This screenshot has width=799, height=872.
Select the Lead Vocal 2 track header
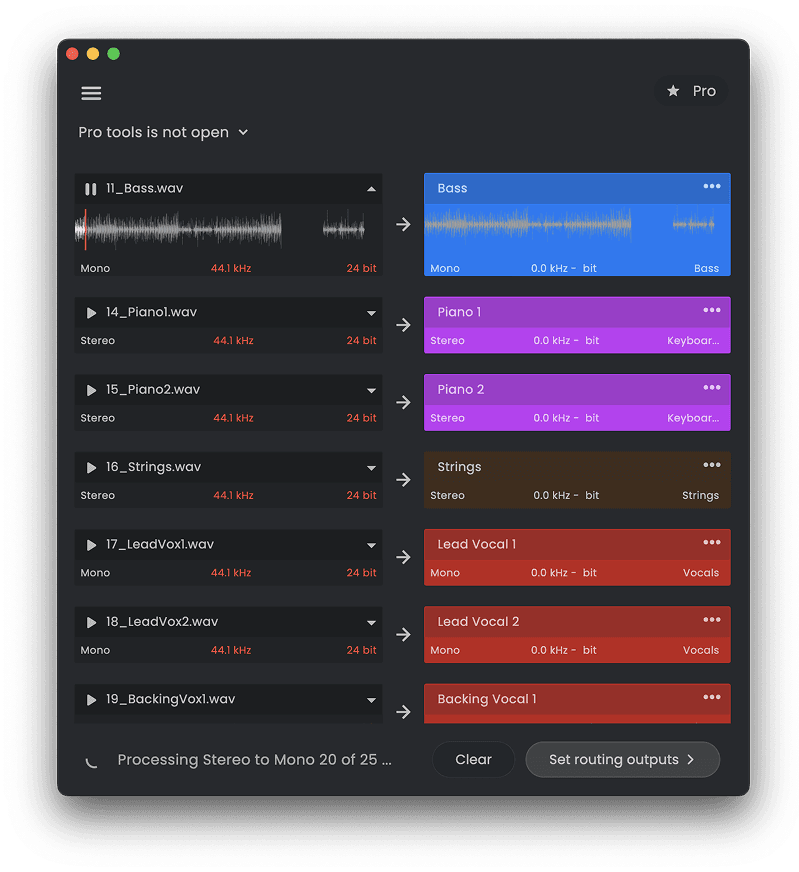577,621
